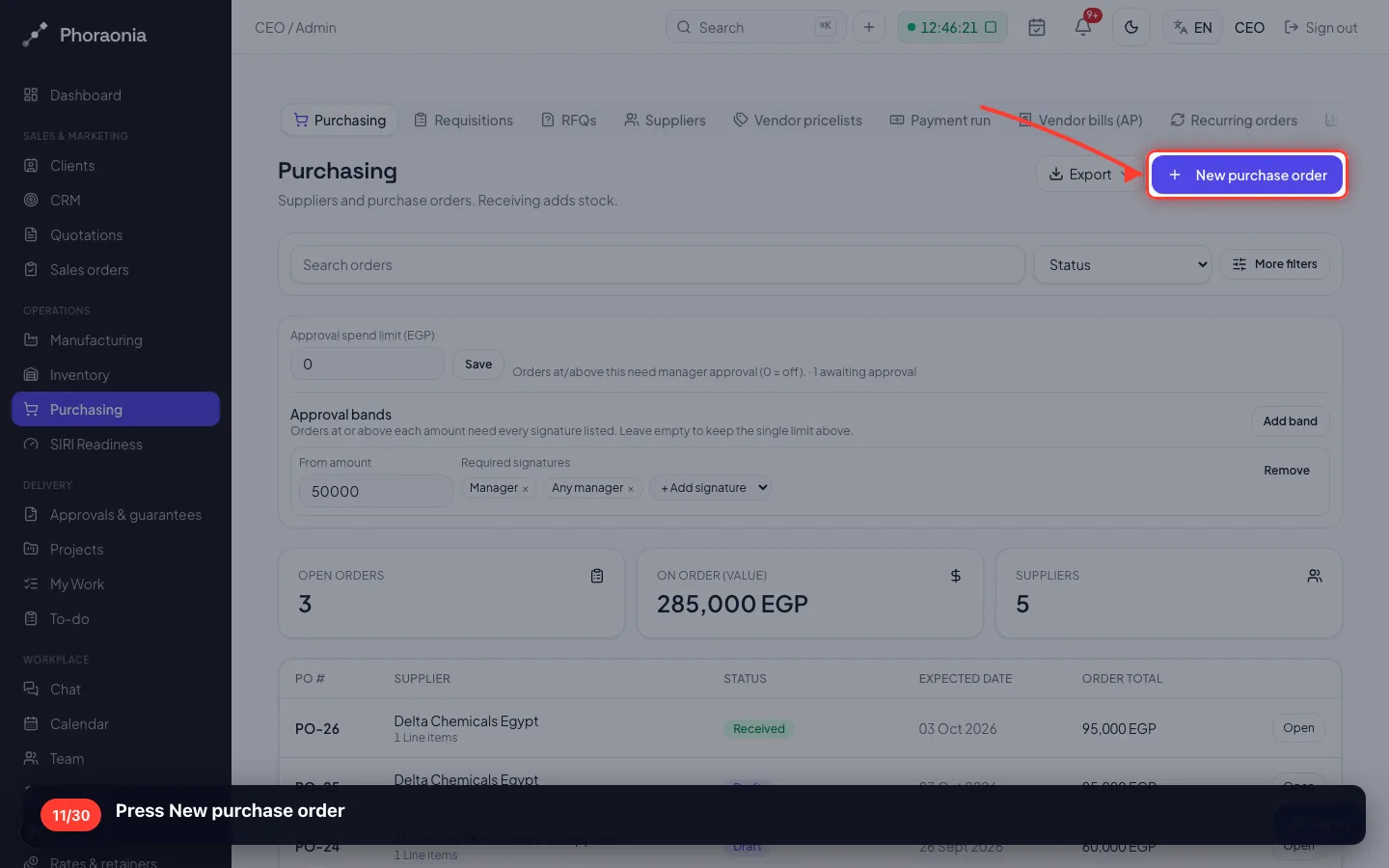Open purchase order PO-26
The width and height of the screenshot is (1389, 868).
[x=1298, y=728]
